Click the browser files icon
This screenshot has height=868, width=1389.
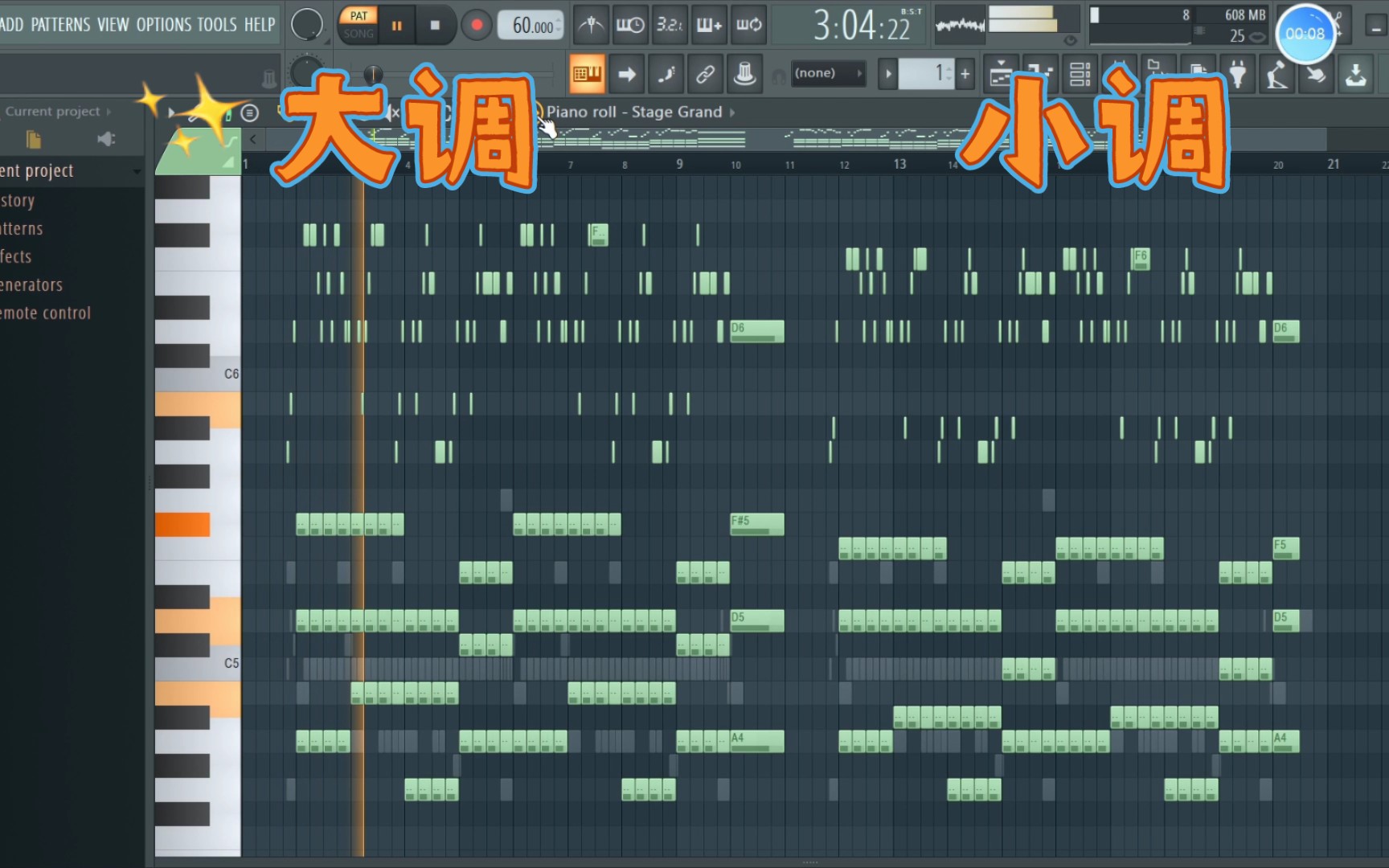tap(33, 140)
